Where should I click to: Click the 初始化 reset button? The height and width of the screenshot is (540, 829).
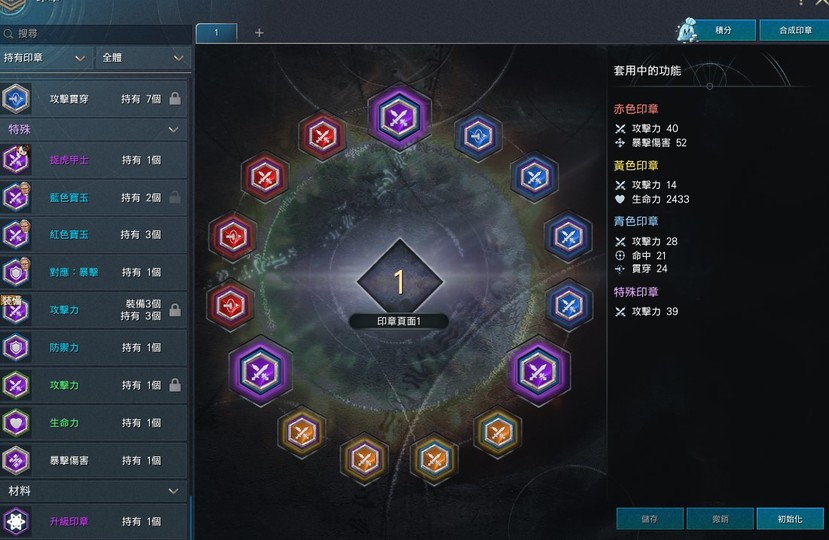pyautogui.click(x=790, y=519)
